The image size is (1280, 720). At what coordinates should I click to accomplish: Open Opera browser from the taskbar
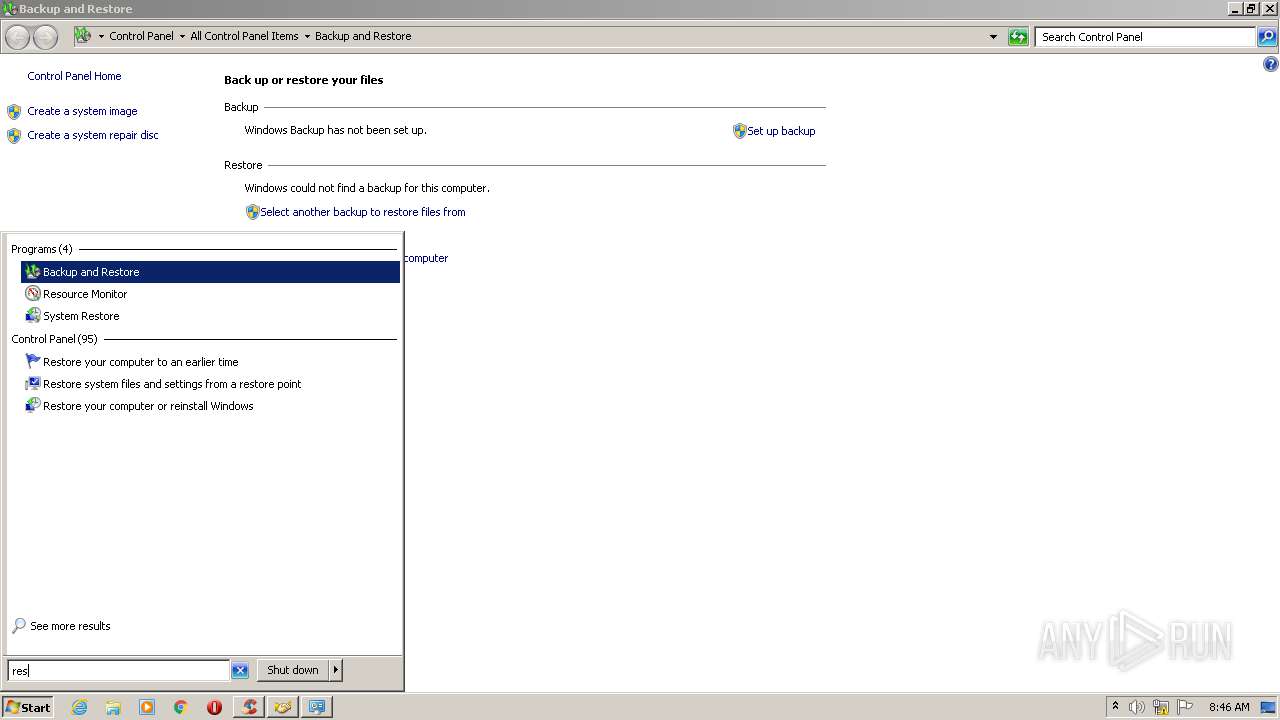214,707
